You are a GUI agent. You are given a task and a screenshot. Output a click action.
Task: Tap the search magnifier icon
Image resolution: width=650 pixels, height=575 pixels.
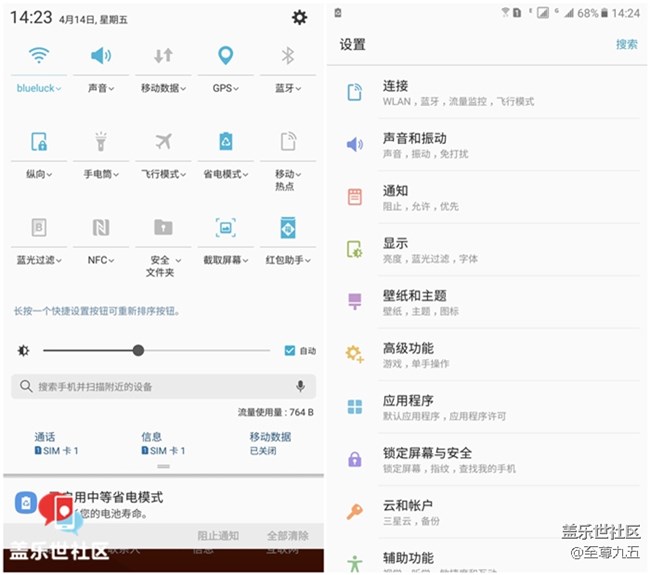pyautogui.click(x=26, y=386)
